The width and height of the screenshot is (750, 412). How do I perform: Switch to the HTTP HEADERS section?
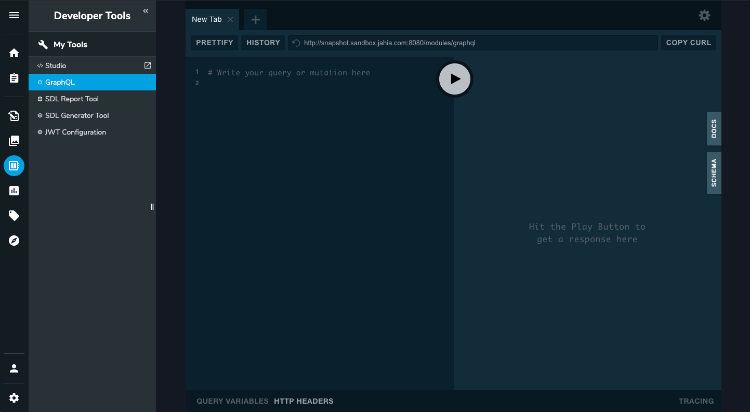(303, 401)
